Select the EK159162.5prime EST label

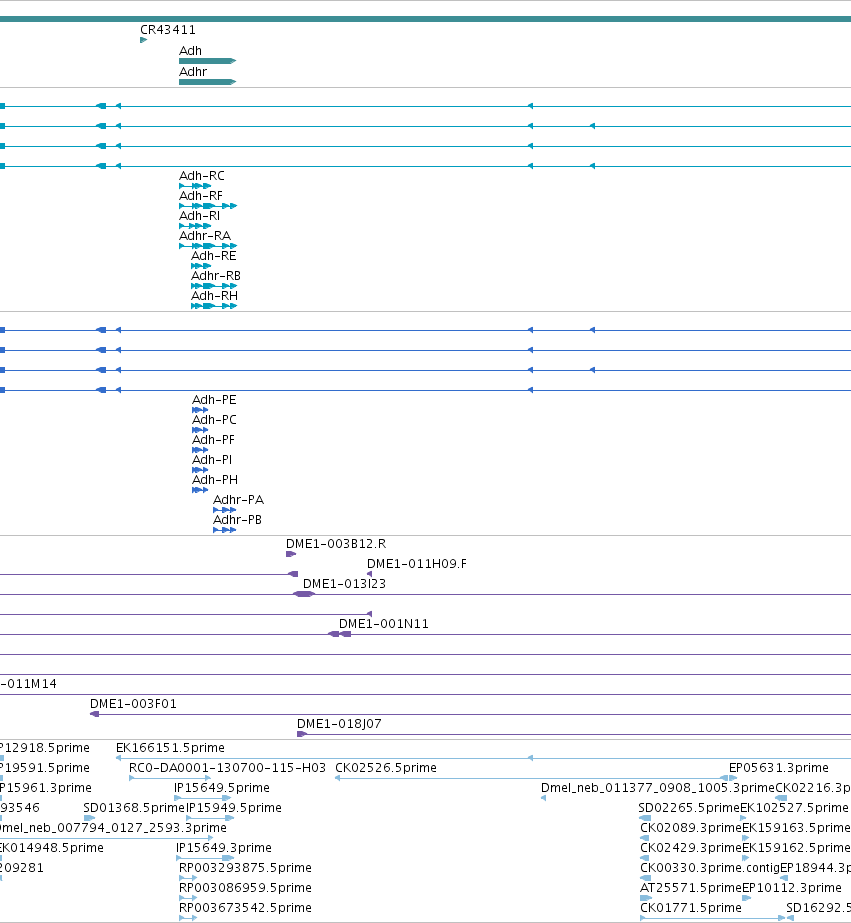pyautogui.click(x=796, y=848)
